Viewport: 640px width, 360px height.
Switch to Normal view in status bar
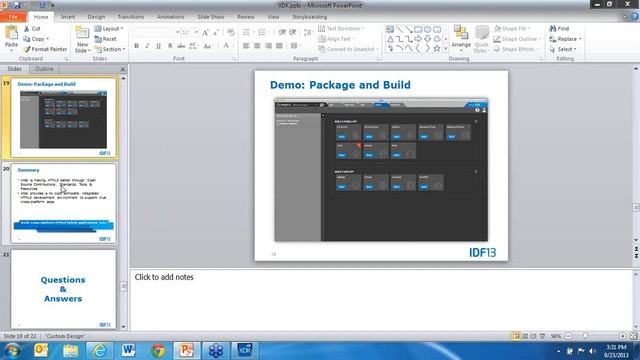click(x=516, y=336)
